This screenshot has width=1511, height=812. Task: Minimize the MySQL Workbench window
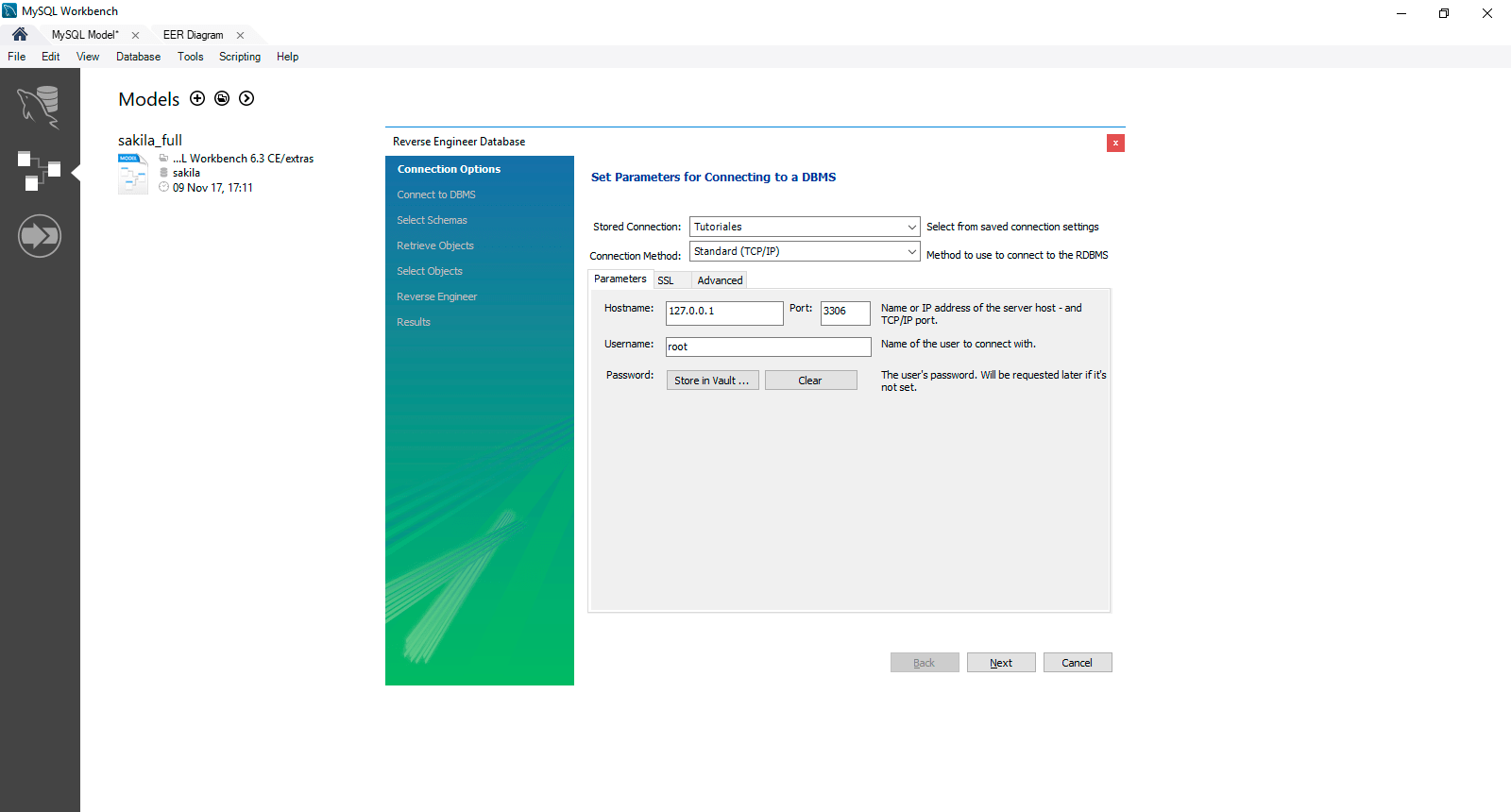(1401, 13)
